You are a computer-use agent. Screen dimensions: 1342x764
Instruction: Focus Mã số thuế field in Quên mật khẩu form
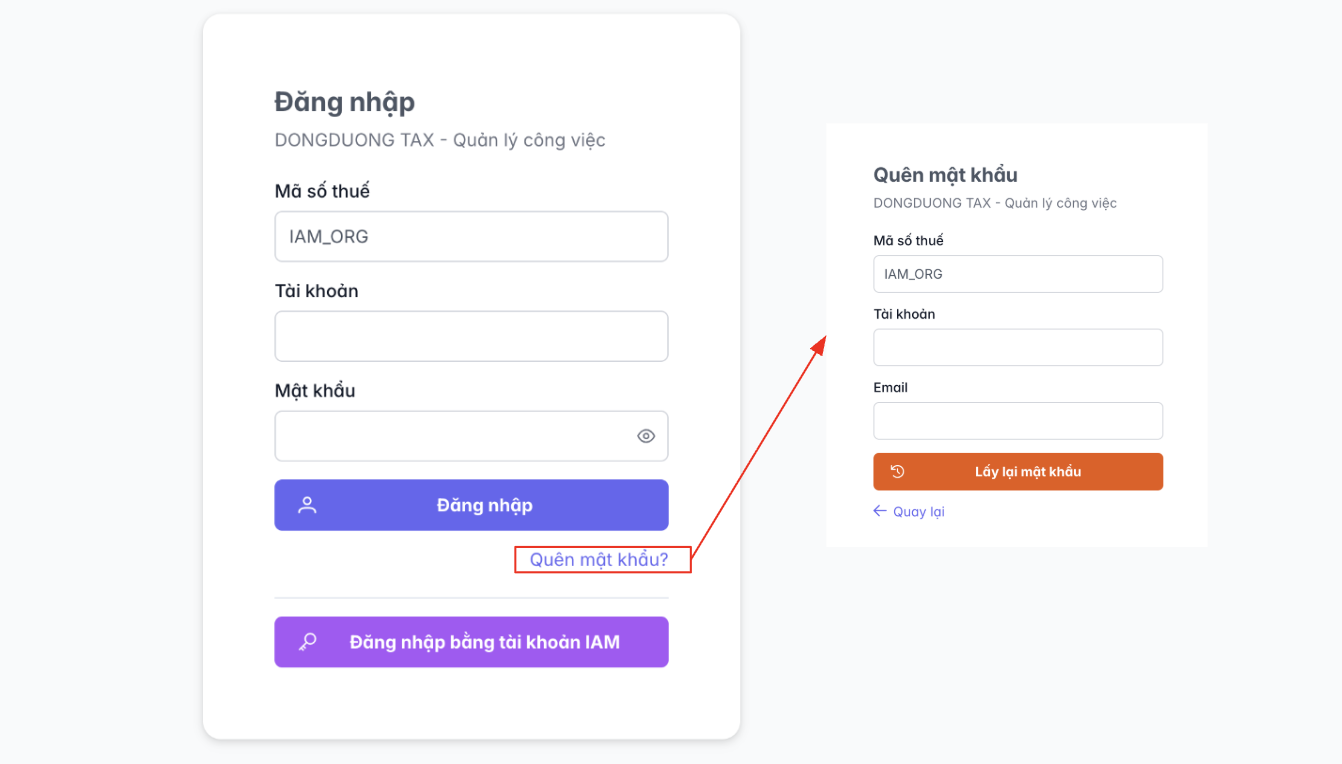pos(1018,274)
